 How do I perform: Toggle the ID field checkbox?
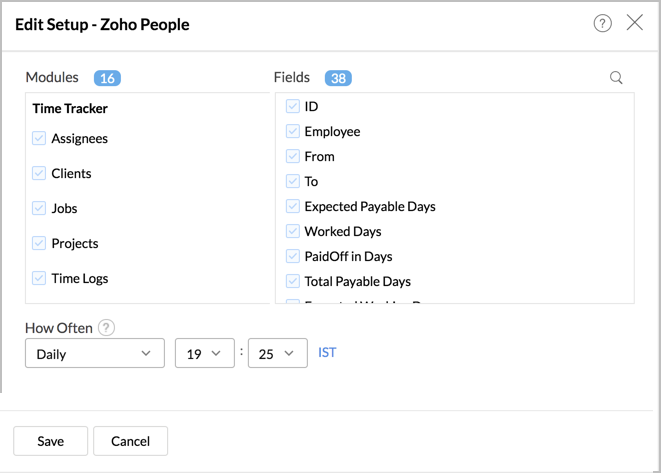pos(293,106)
